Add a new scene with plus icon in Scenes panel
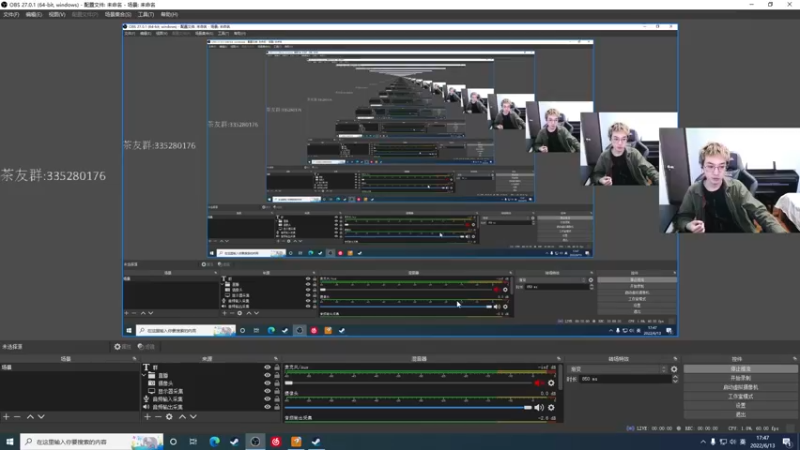This screenshot has width=800, height=450. pos(6,417)
